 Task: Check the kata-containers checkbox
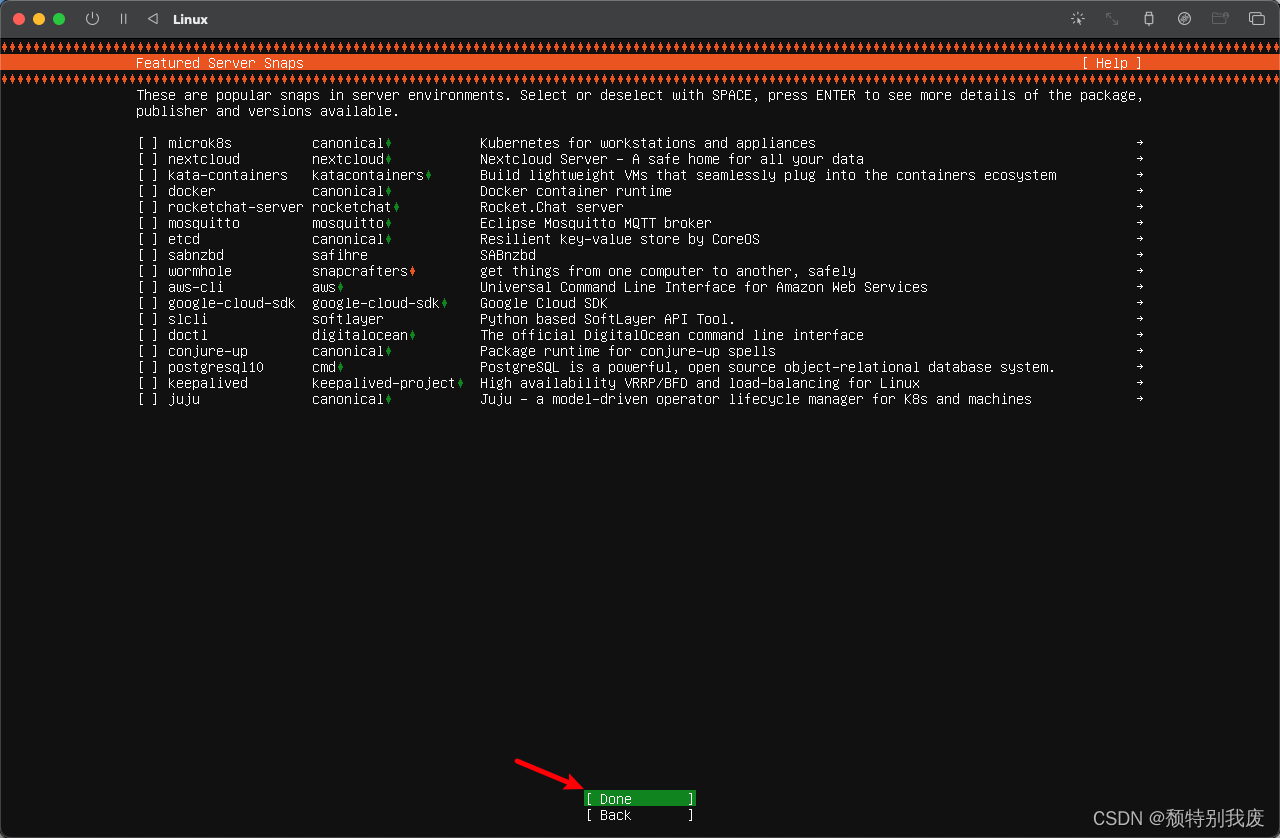pos(148,175)
